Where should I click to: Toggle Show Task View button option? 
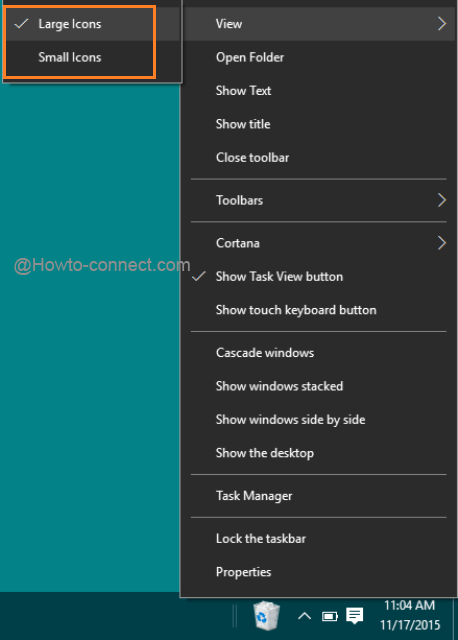(319, 277)
